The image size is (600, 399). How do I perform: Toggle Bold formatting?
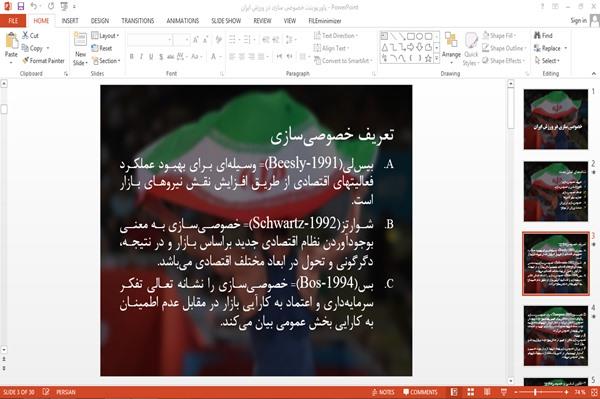click(131, 57)
